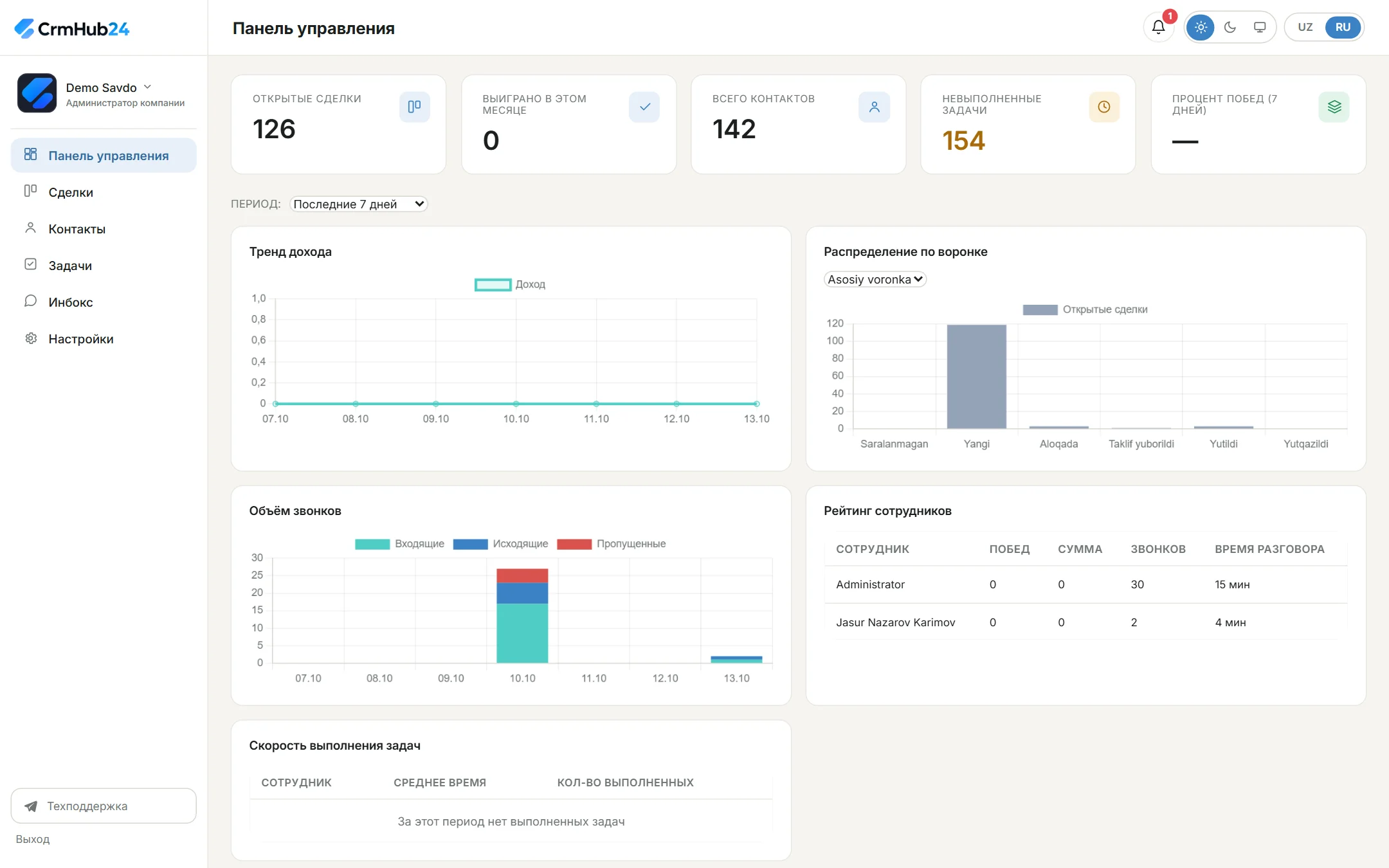Click the 142 total contacts value
The image size is (1389, 868).
click(x=734, y=129)
